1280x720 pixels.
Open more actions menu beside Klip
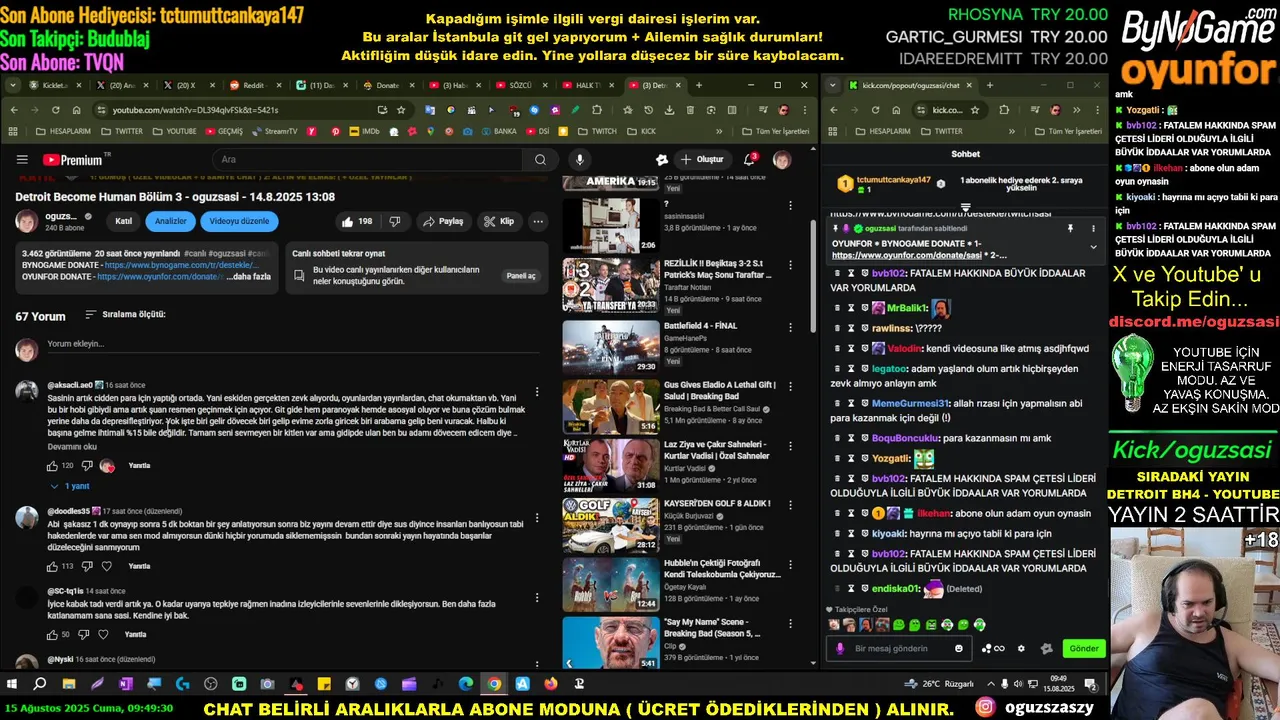tap(538, 221)
